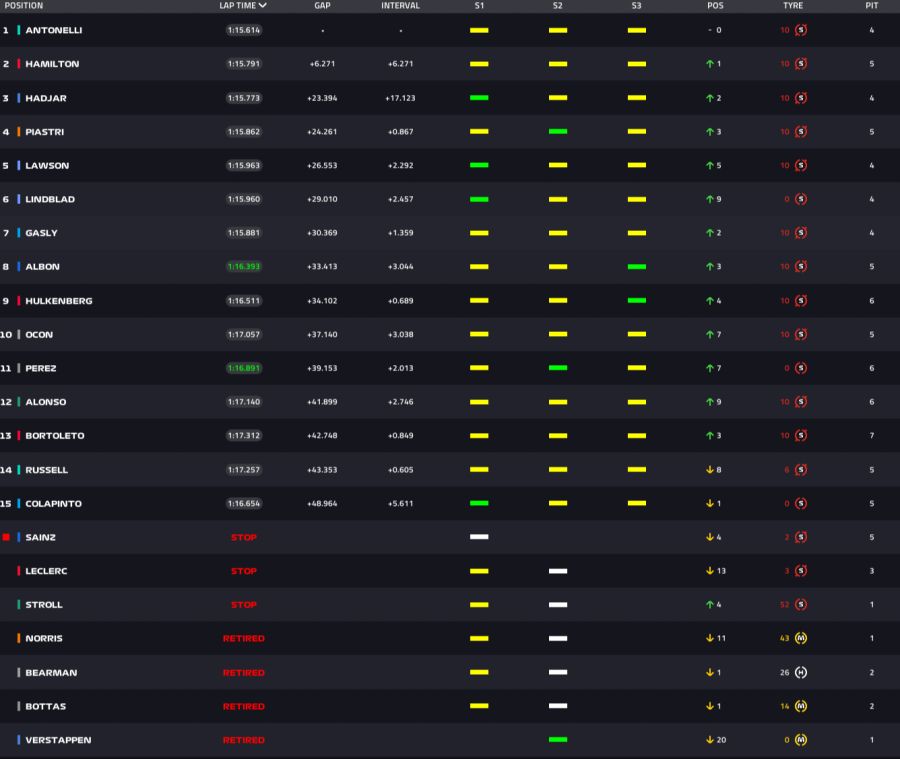Click Colapinto's soft tyre icon
The image size is (900, 759).
pyautogui.click(x=801, y=504)
